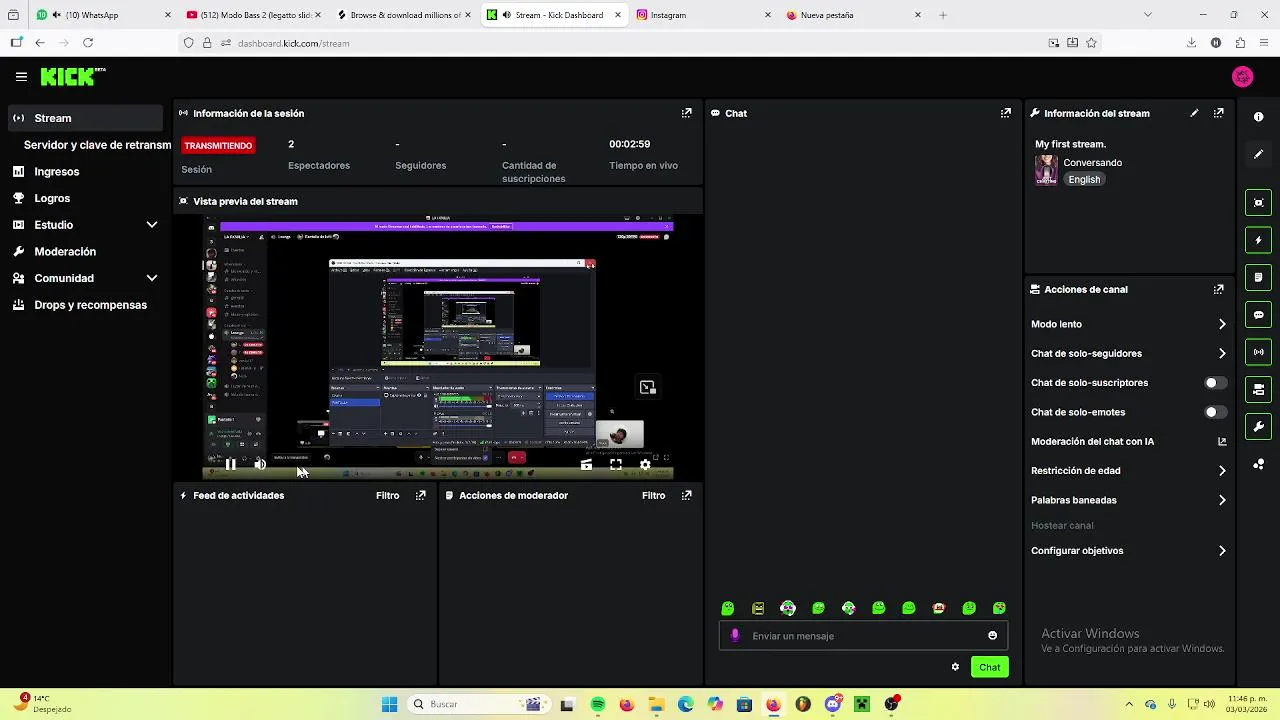Open Spotify from the taskbar
The image size is (1280, 720).
[597, 704]
